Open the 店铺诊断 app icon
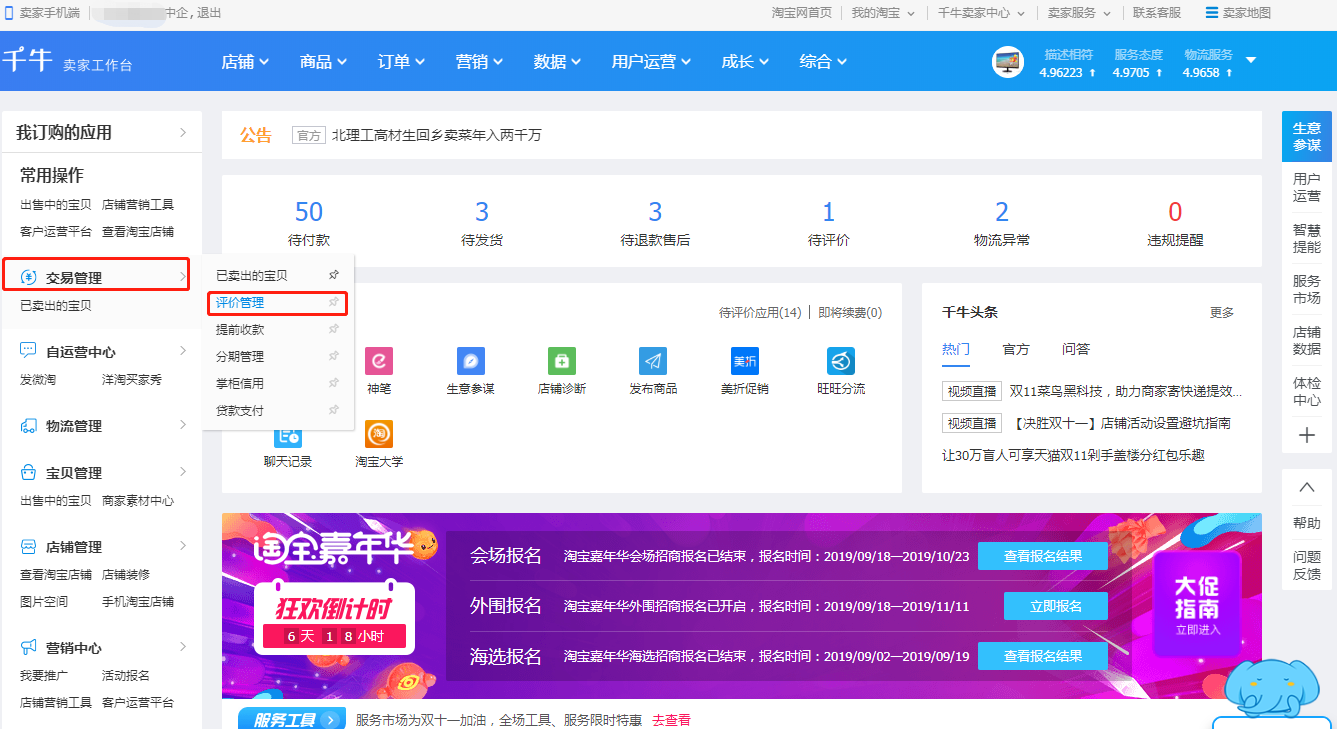 click(562, 361)
